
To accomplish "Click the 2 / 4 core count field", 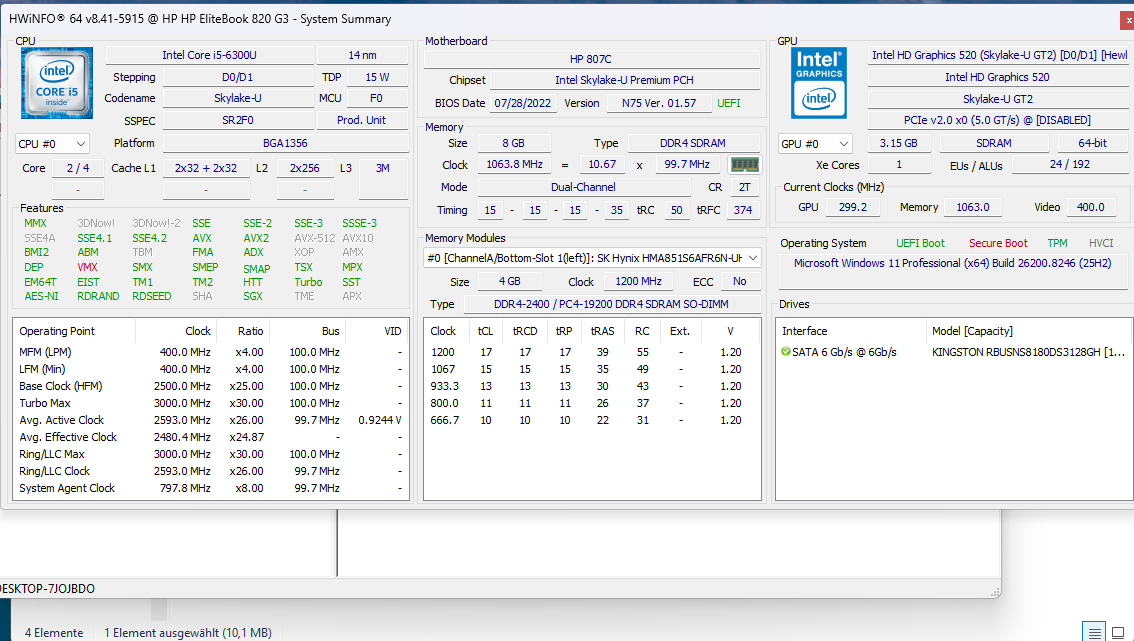I will [x=78, y=168].
